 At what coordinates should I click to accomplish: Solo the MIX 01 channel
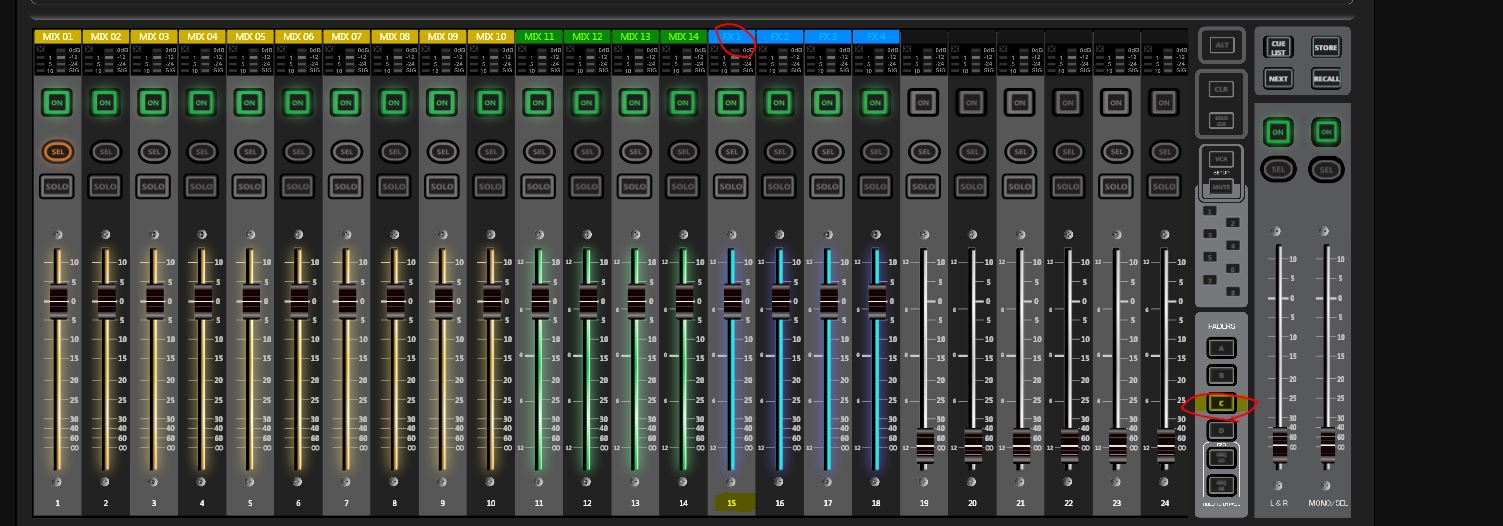tap(57, 187)
